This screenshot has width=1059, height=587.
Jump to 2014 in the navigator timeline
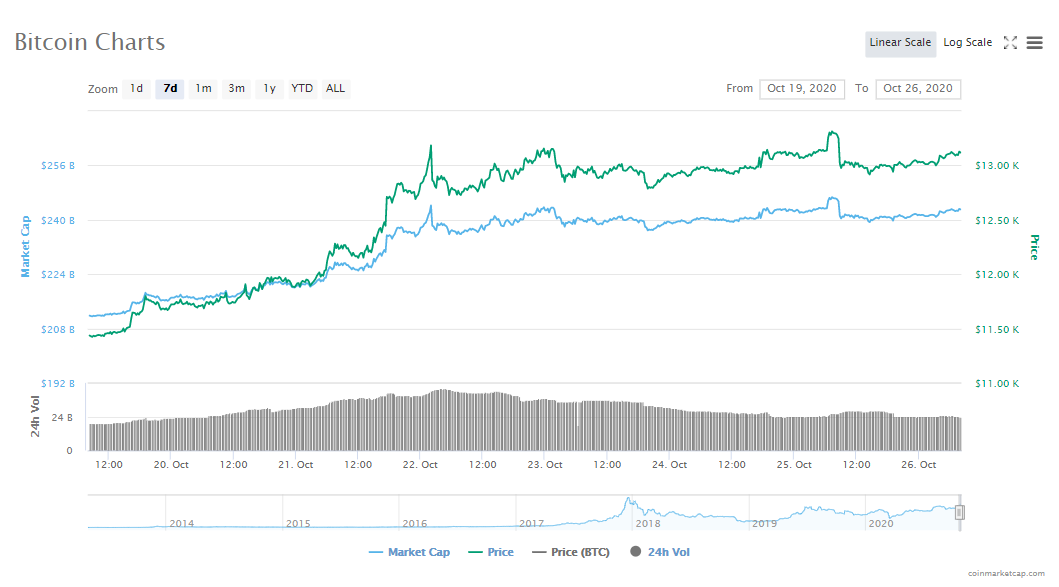click(182, 524)
